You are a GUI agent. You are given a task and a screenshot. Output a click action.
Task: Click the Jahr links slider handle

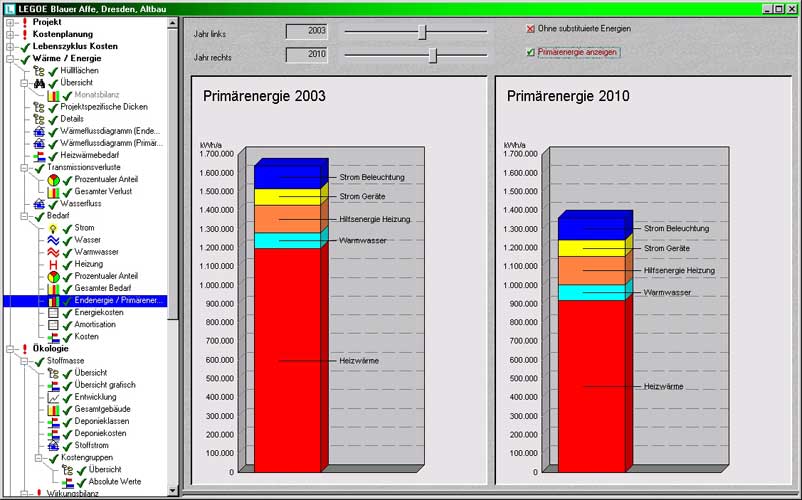click(422, 32)
